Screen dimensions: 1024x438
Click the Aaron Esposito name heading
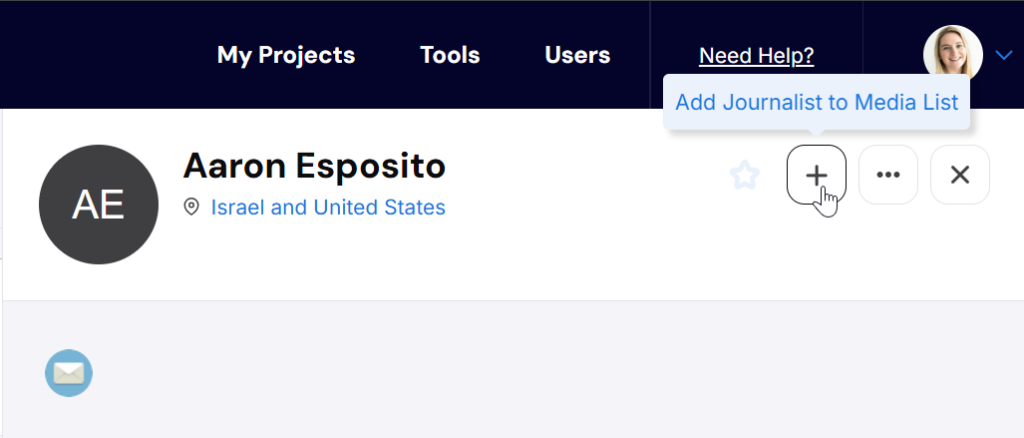click(x=314, y=166)
